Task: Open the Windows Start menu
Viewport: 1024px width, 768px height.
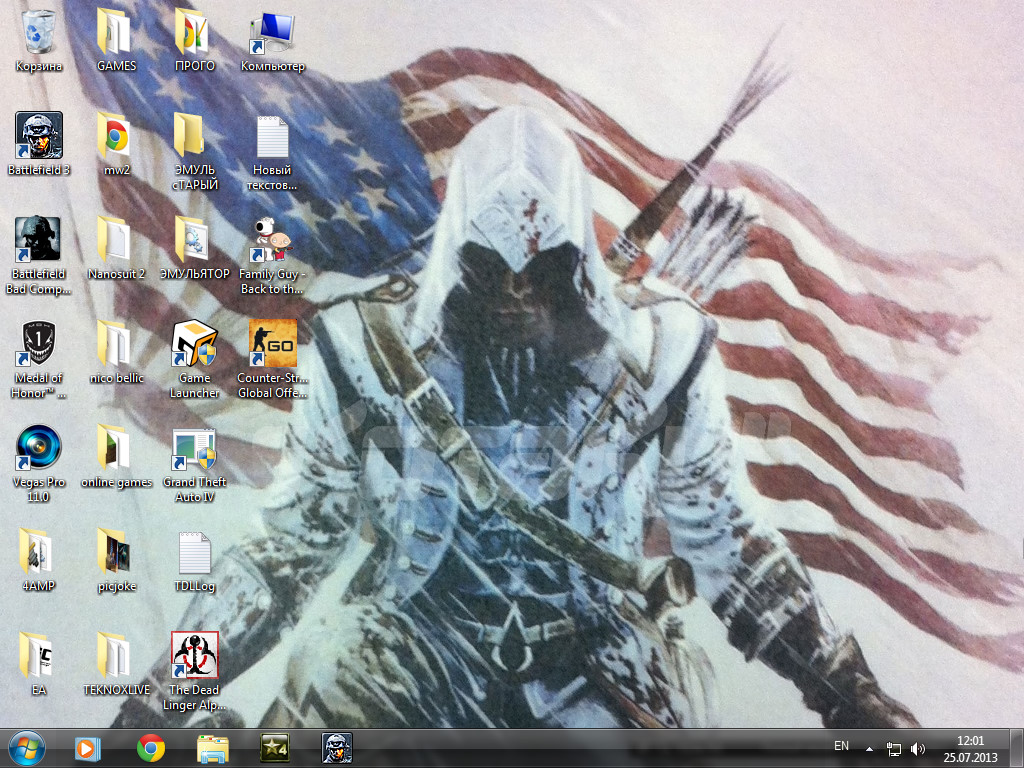Action: [x=27, y=748]
